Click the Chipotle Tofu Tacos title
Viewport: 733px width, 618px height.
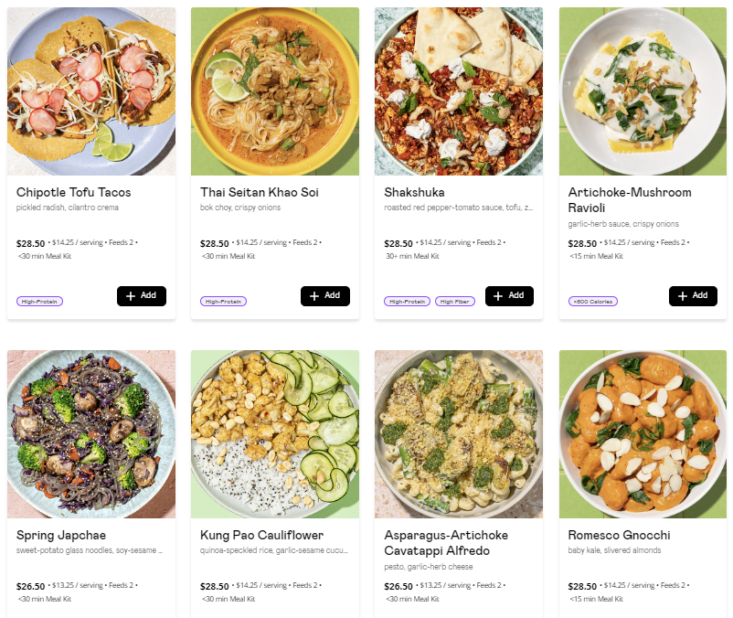coord(74,192)
